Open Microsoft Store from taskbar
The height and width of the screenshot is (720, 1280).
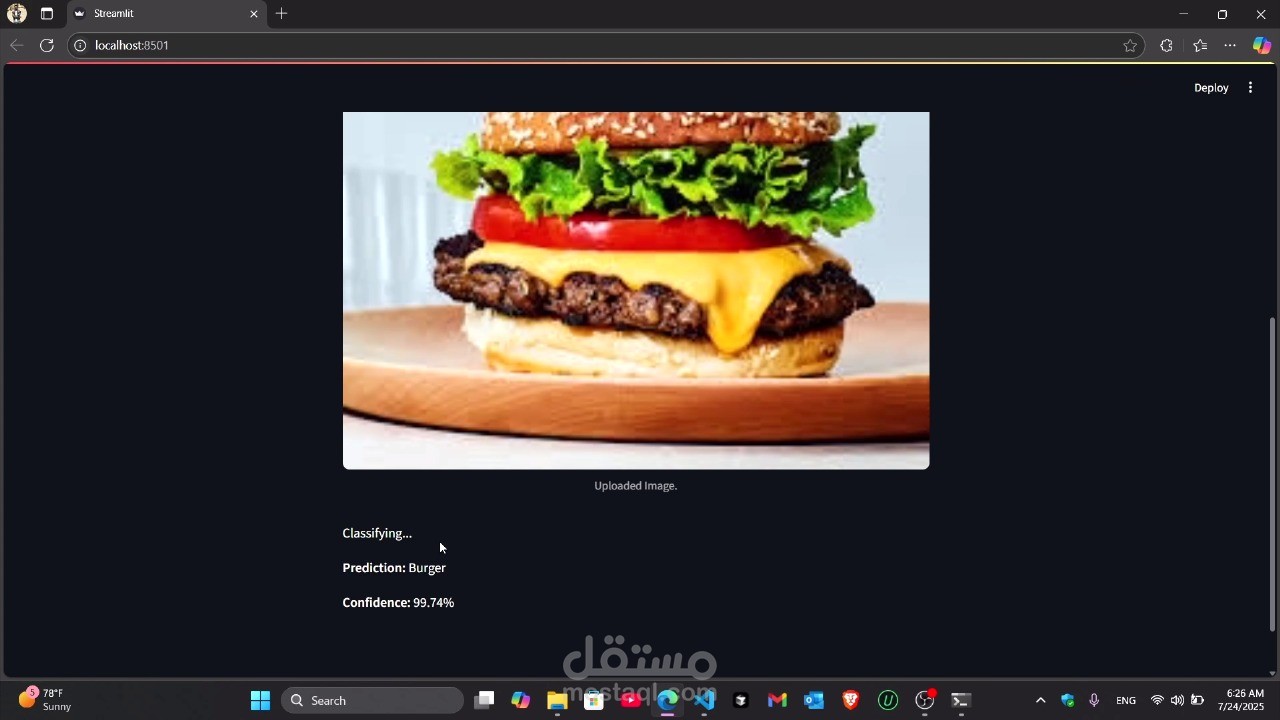pos(594,701)
